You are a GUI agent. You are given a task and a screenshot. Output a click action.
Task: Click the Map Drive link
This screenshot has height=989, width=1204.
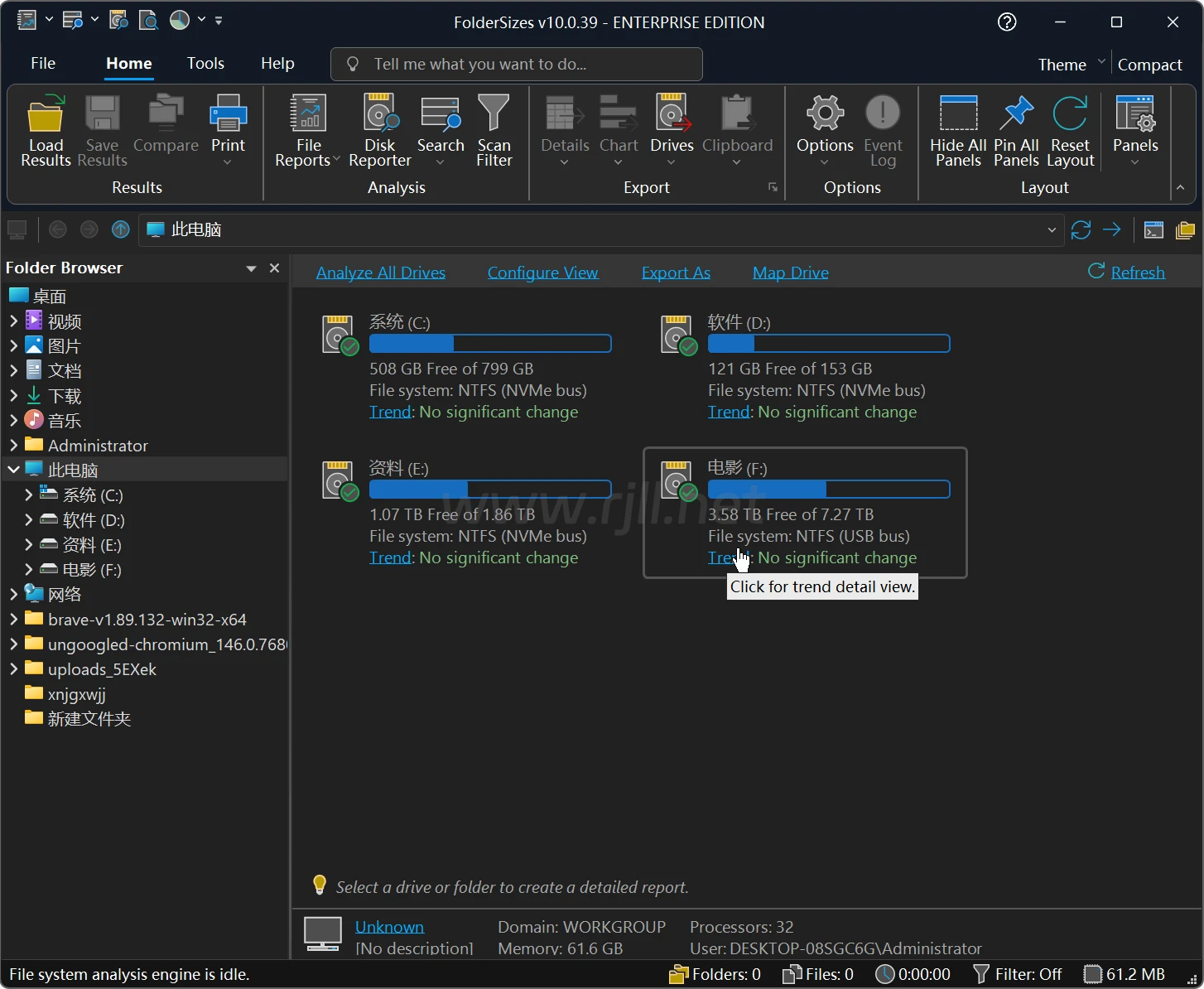click(x=790, y=273)
